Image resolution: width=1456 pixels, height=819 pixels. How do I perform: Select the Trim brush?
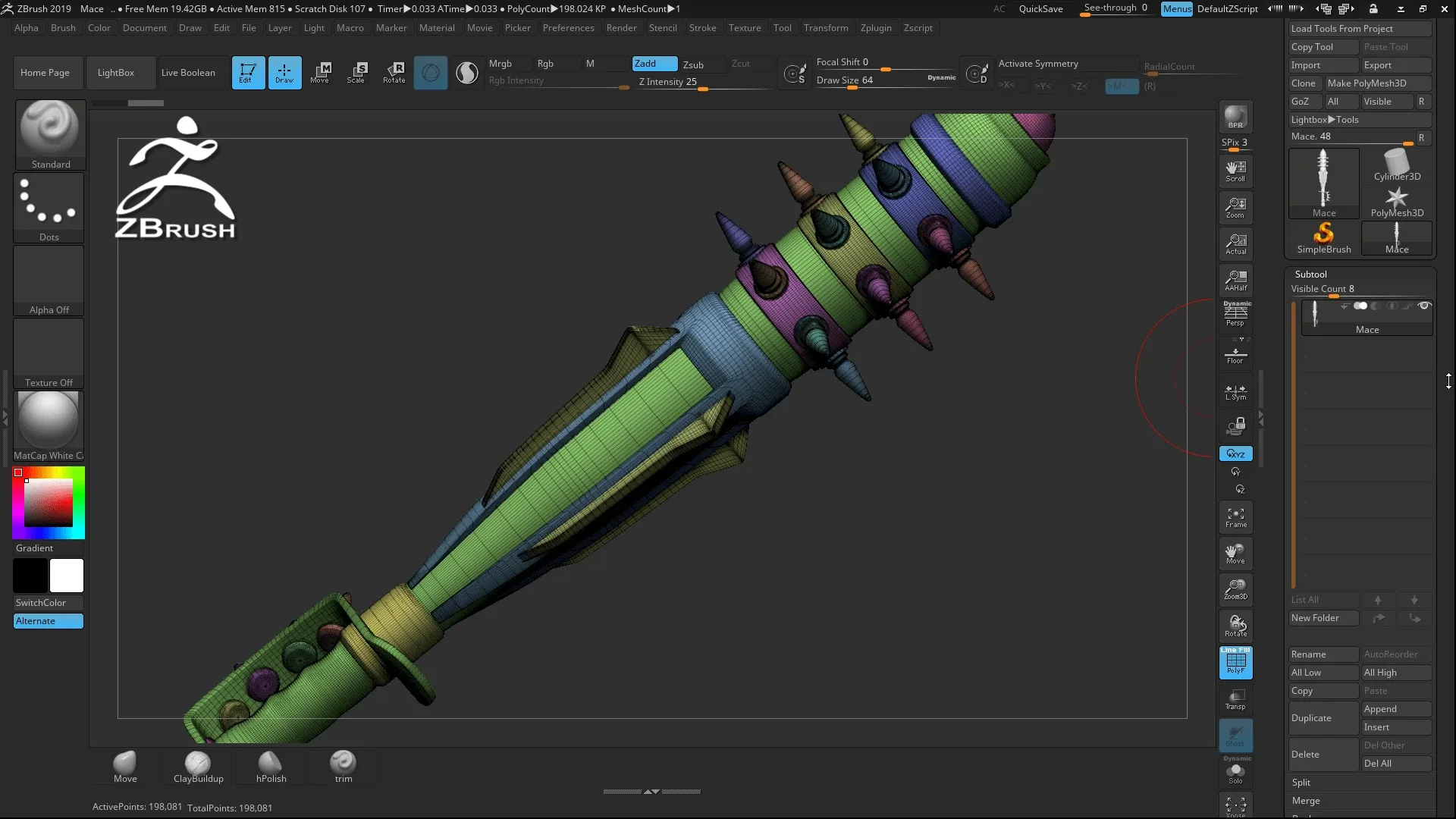(x=343, y=764)
